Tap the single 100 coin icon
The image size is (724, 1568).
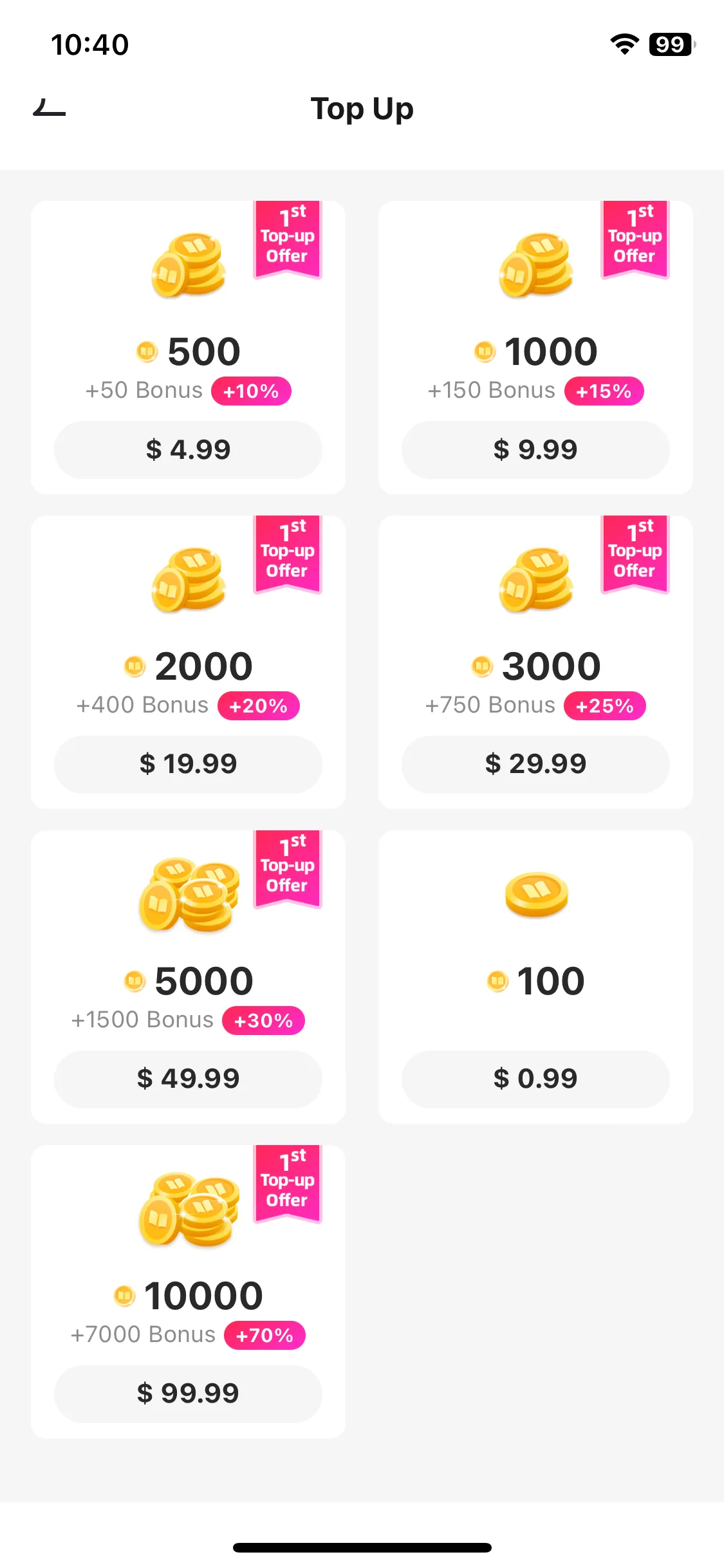[x=537, y=894]
